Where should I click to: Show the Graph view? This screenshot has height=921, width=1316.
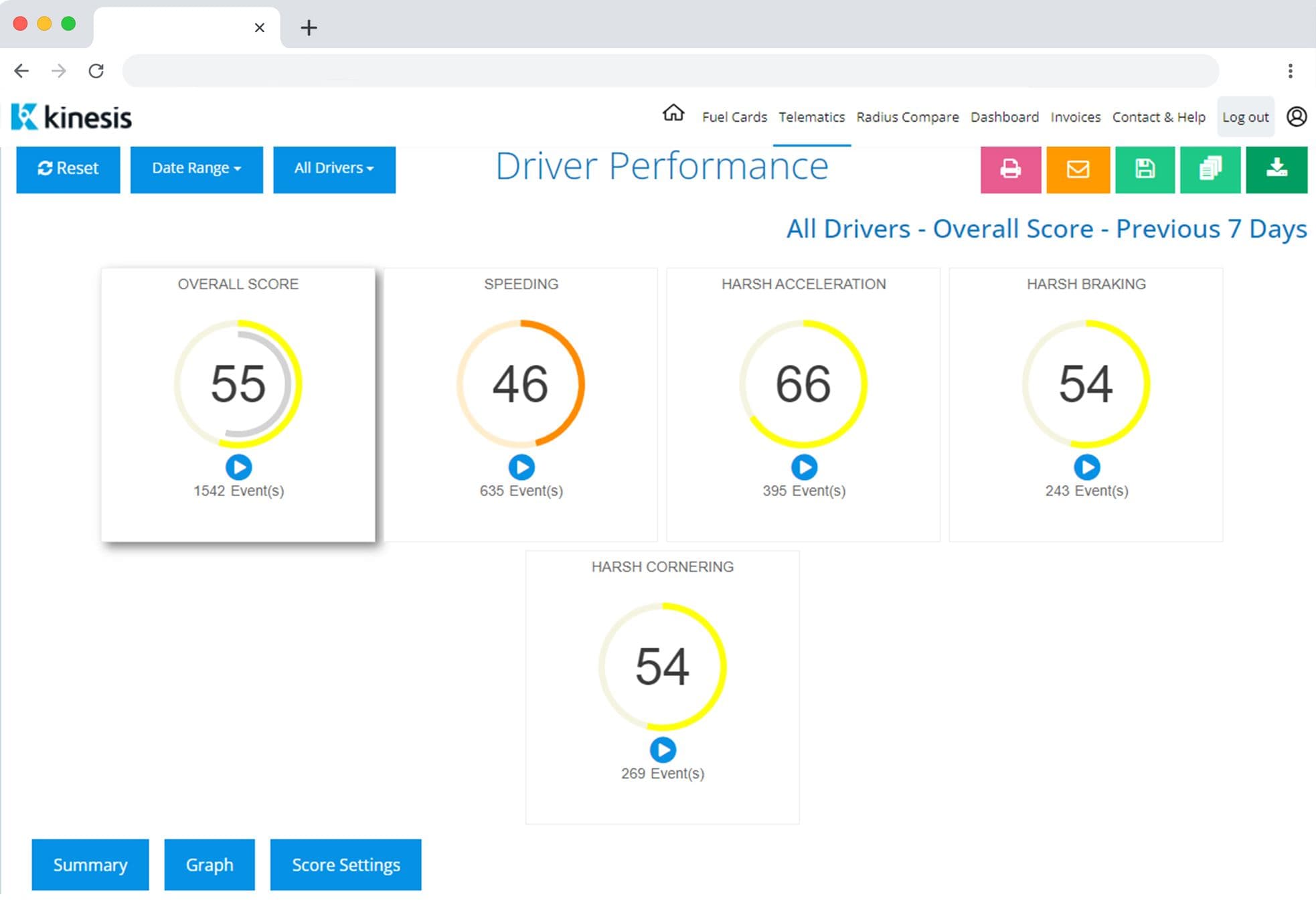210,865
